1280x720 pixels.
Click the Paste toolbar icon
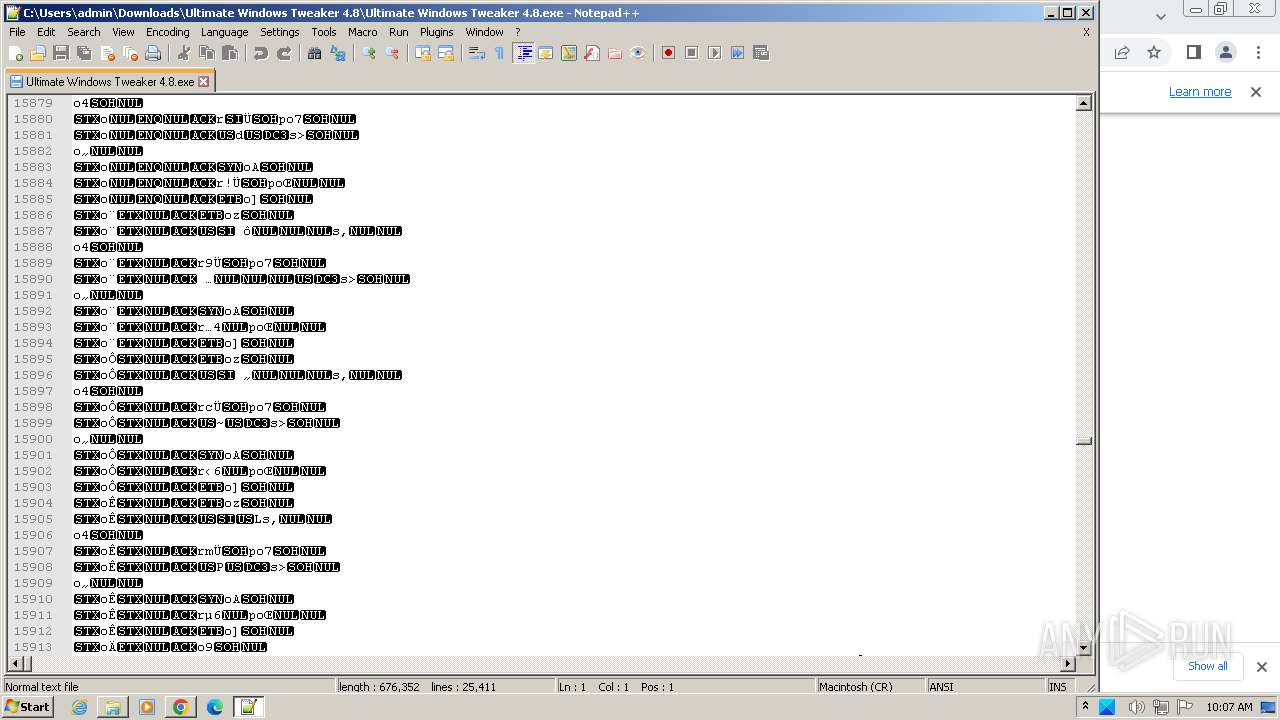coord(229,53)
